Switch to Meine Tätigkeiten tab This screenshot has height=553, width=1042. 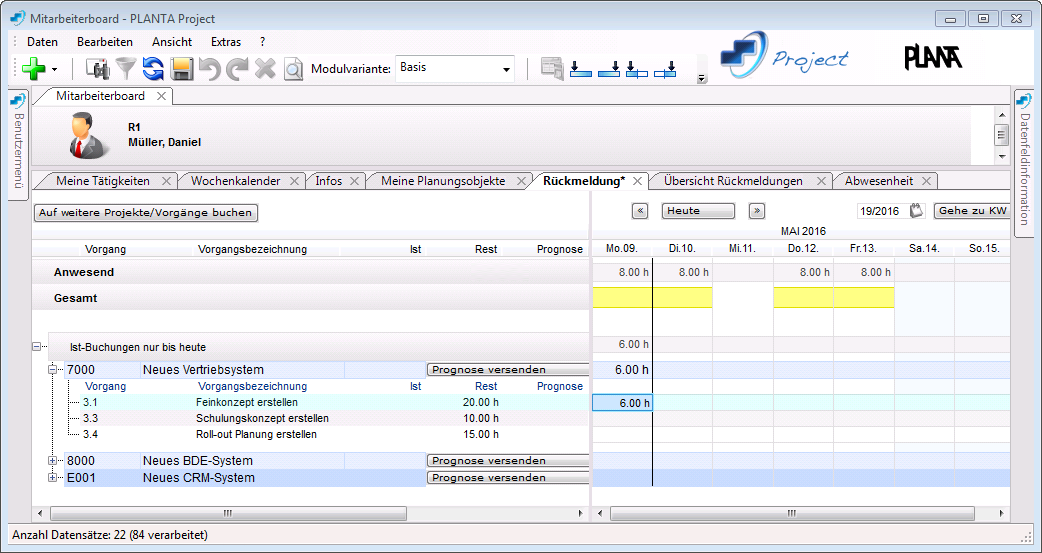pyautogui.click(x=103, y=181)
